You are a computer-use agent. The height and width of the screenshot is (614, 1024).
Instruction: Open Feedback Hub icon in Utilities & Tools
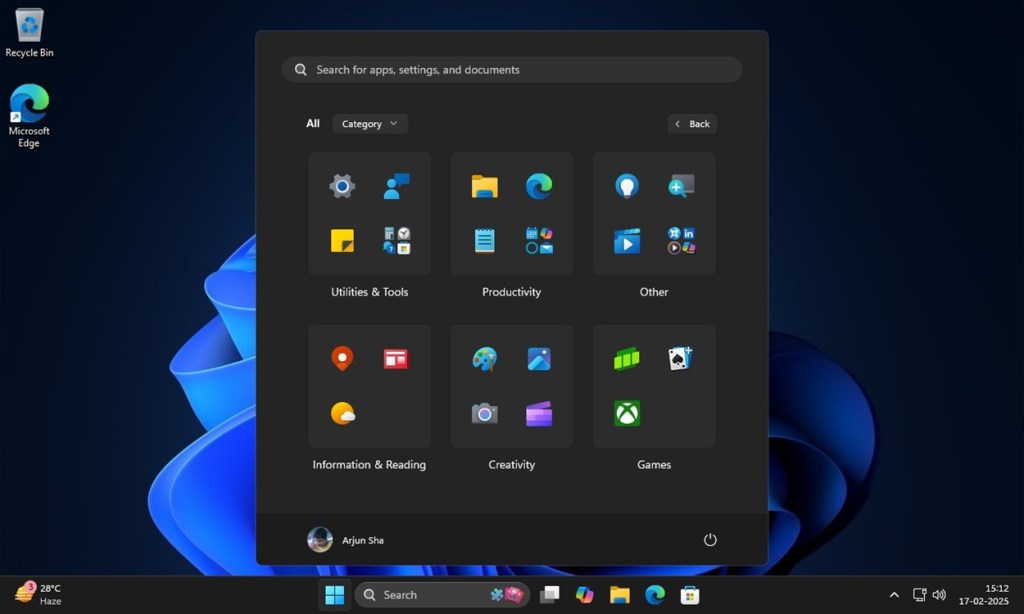(x=396, y=186)
